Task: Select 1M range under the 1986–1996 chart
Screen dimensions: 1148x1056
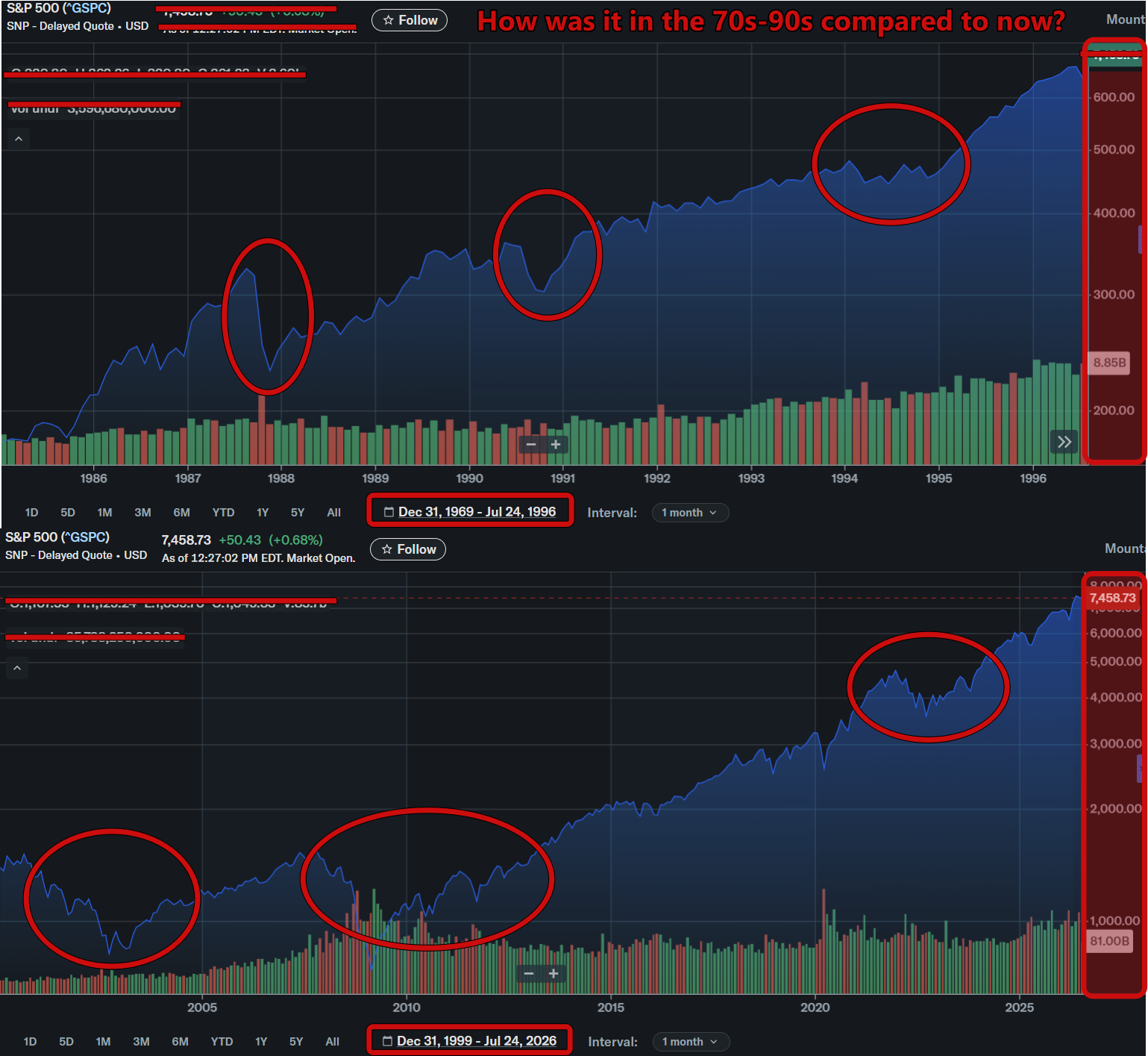Action: pyautogui.click(x=104, y=513)
